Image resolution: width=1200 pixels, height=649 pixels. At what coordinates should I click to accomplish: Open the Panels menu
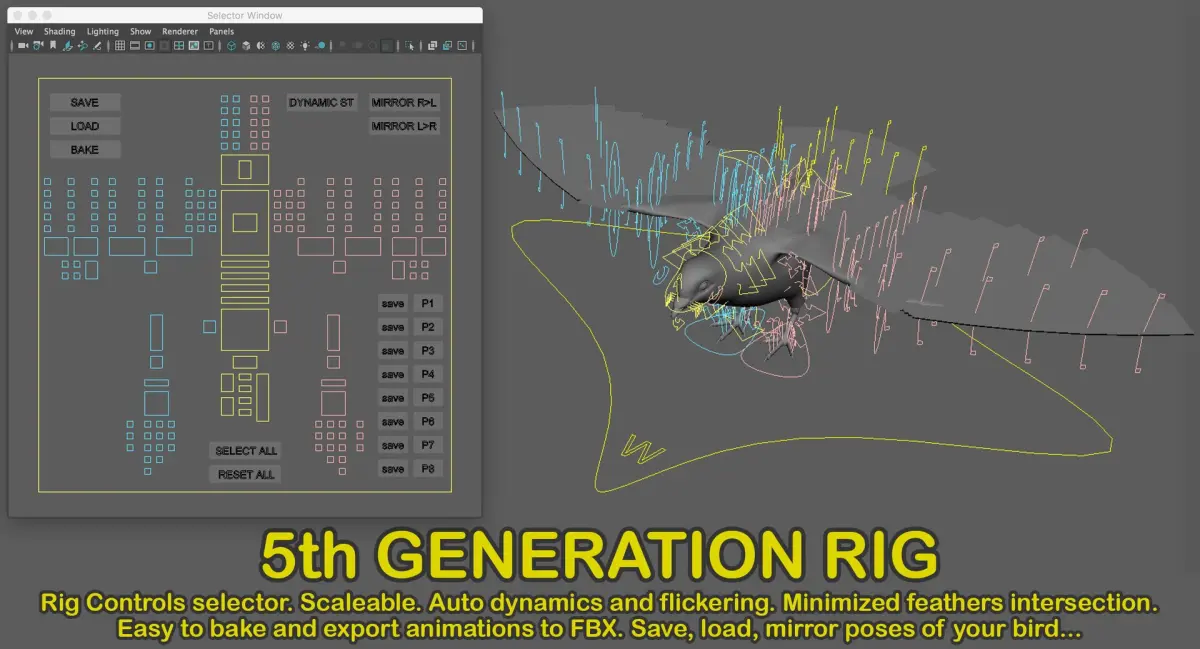(x=221, y=31)
